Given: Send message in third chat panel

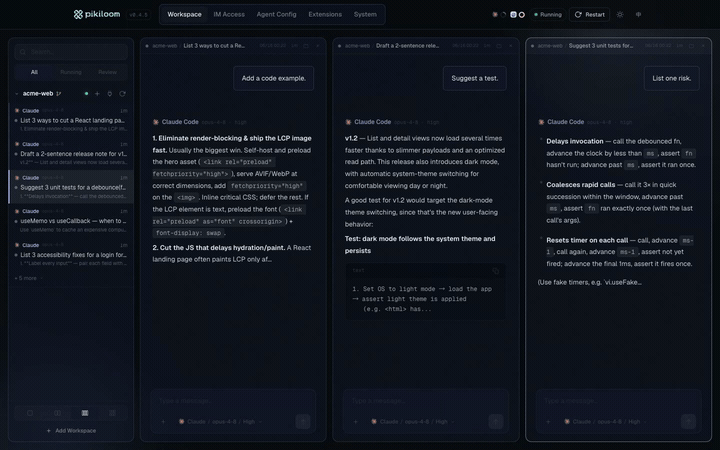Looking at the screenshot, I should pos(688,421).
